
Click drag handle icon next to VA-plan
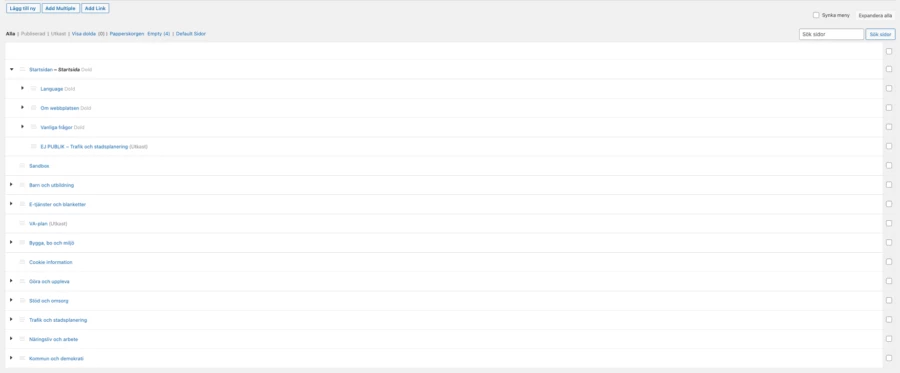pos(22,223)
